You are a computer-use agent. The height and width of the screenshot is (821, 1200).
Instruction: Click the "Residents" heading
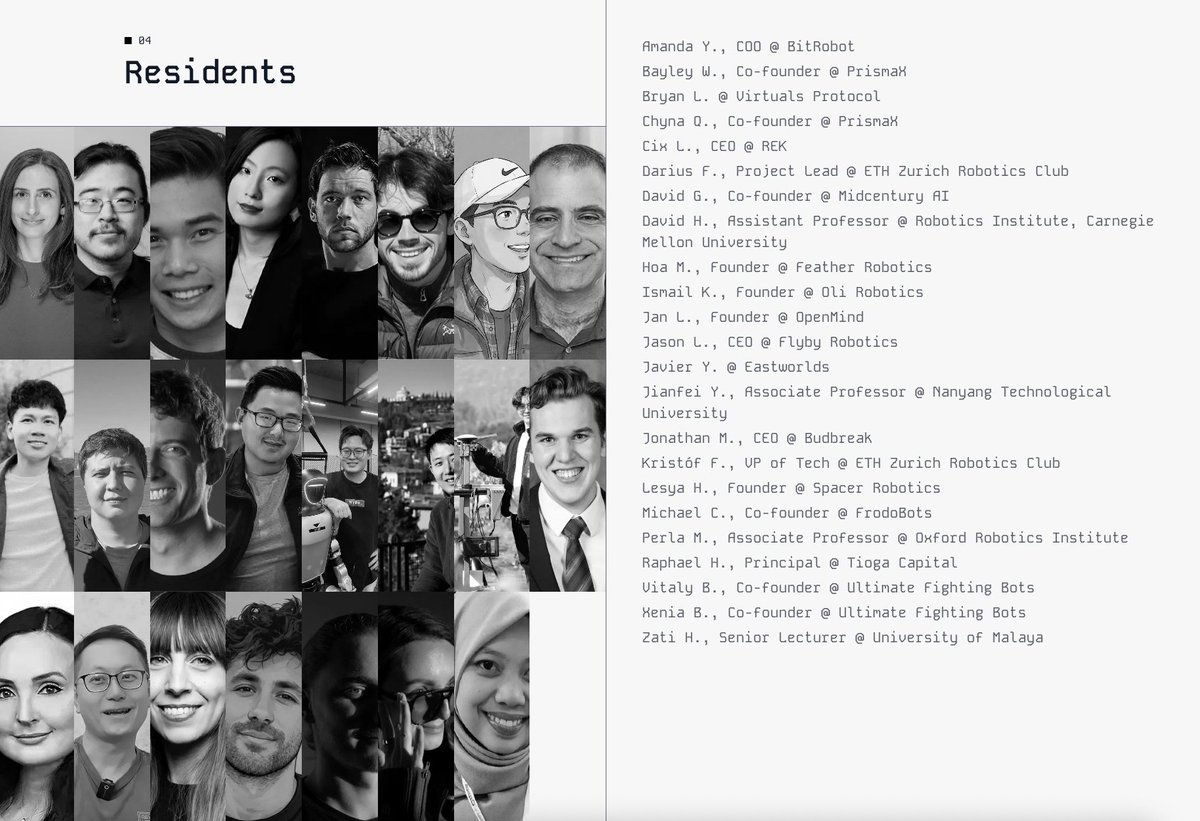[x=210, y=73]
